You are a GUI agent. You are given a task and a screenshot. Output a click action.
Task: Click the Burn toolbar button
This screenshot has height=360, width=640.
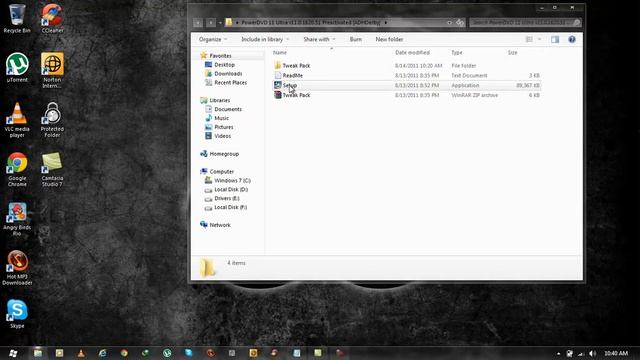tap(356, 40)
